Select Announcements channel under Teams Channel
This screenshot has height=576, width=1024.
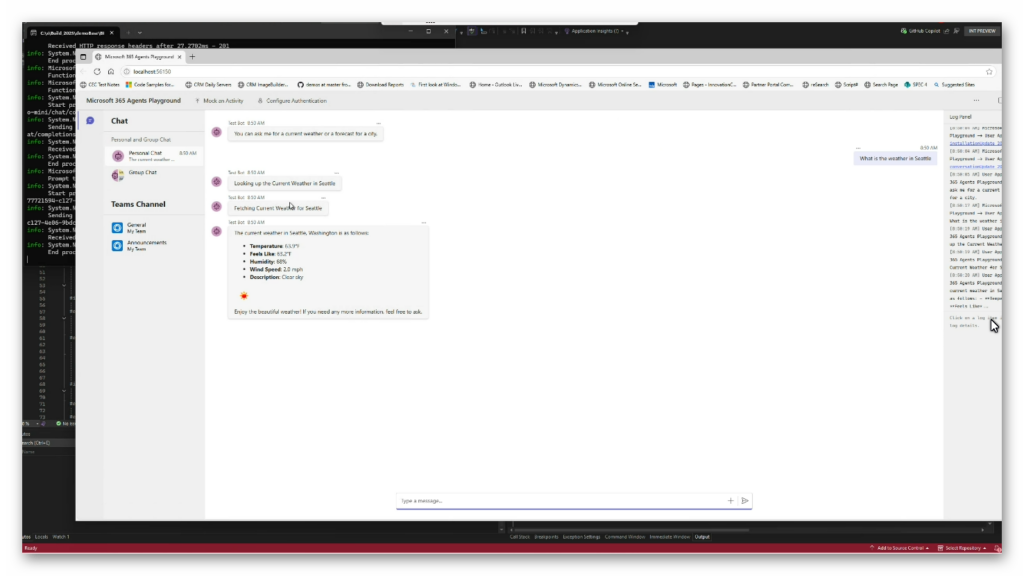[x=154, y=246]
